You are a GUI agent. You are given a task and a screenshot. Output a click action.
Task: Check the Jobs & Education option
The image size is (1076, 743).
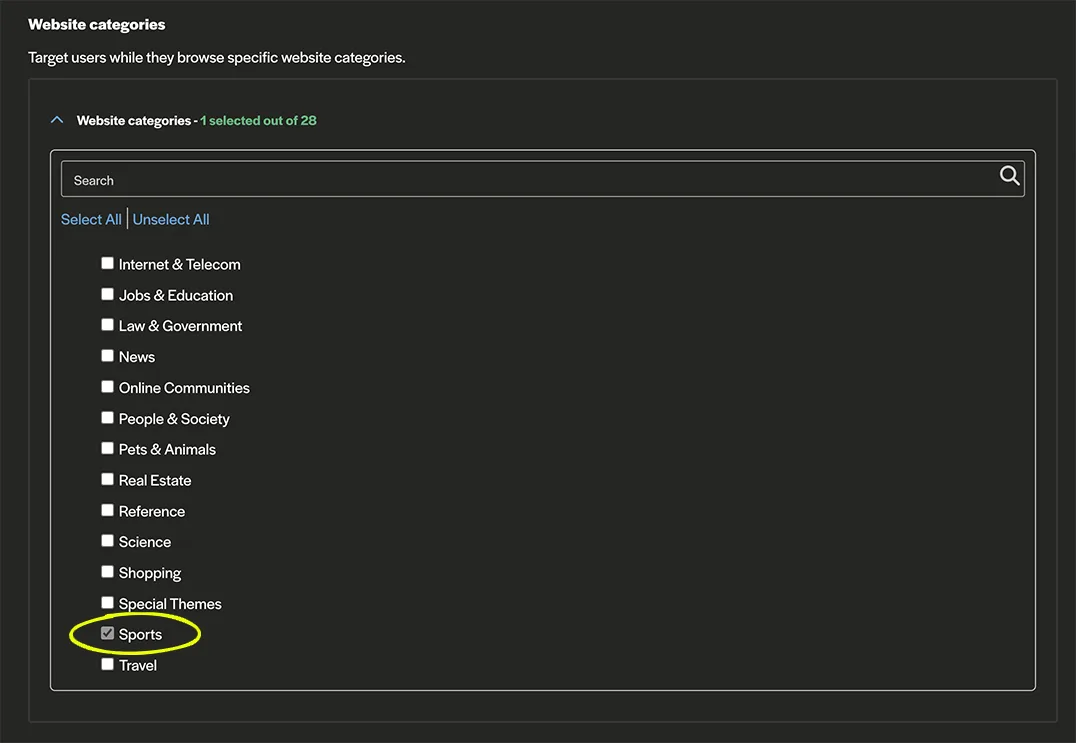pos(107,293)
